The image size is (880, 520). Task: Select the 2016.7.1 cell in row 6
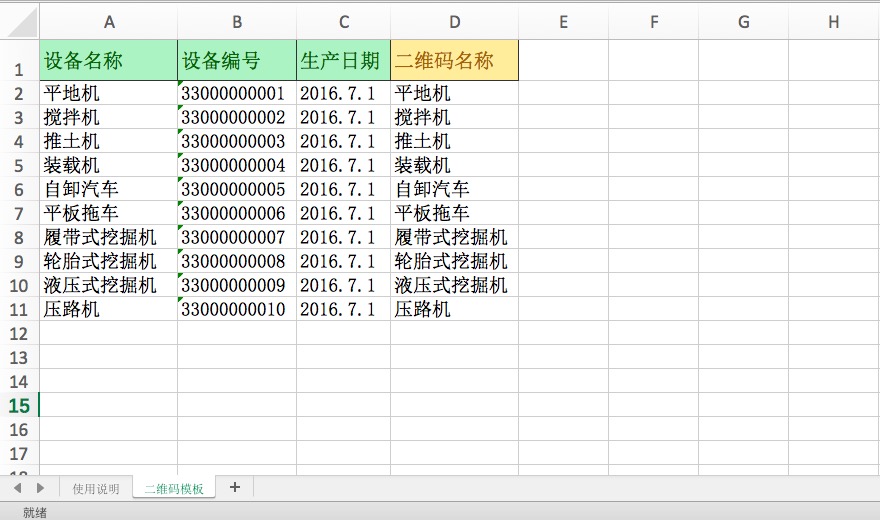pos(343,189)
